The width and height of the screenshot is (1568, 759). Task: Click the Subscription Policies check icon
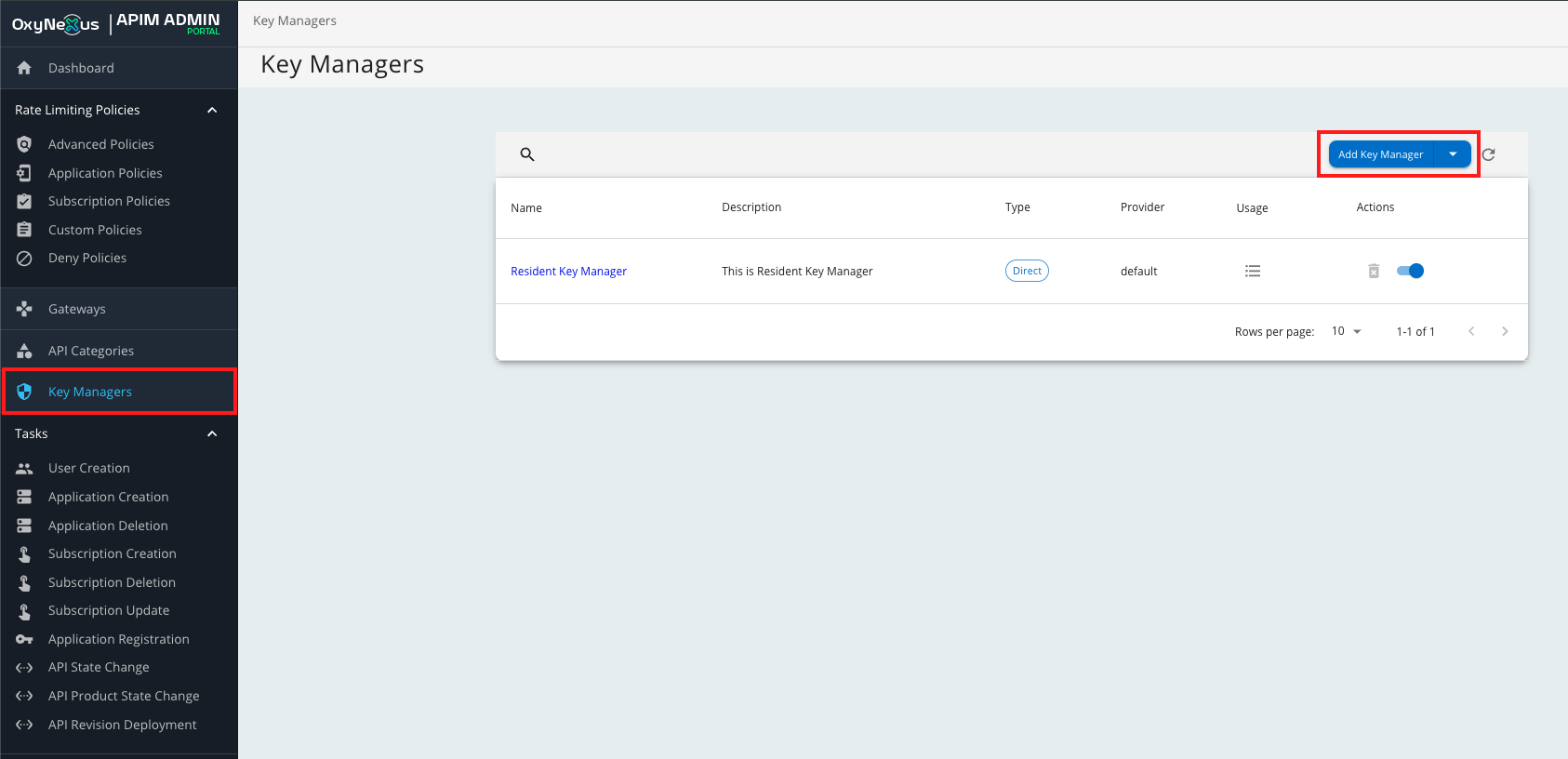(x=24, y=201)
